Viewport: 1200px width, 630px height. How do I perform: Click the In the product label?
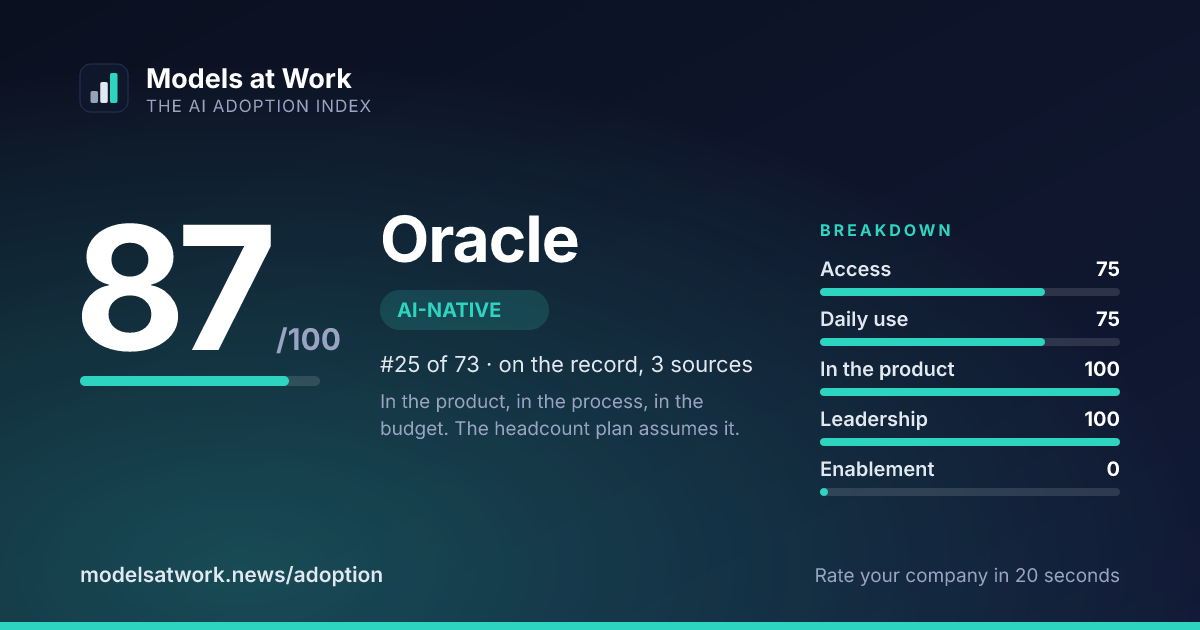point(887,369)
